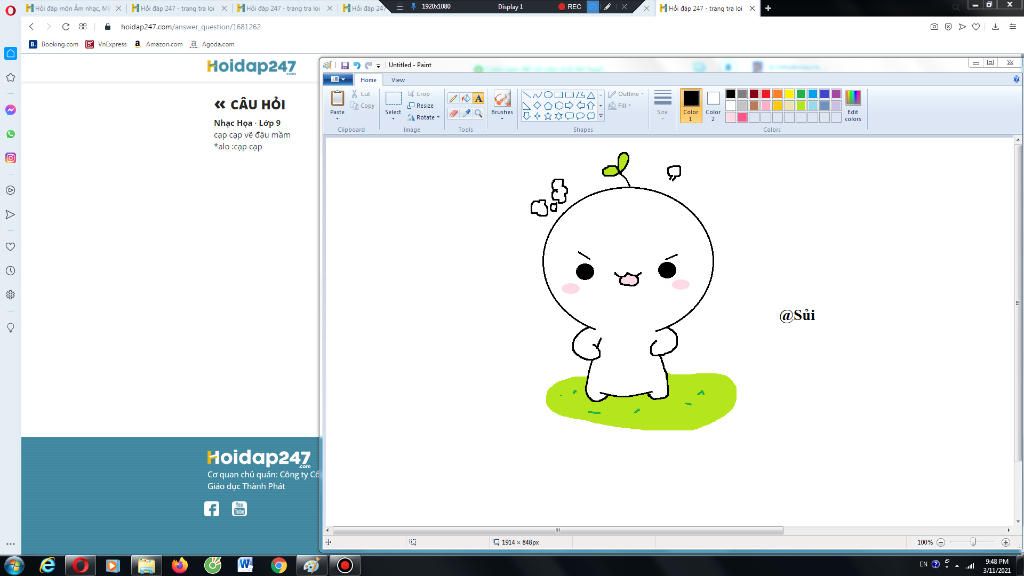The height and width of the screenshot is (576, 1024).
Task: Click zoom in plus button in Paint
Action: coord(1006,542)
